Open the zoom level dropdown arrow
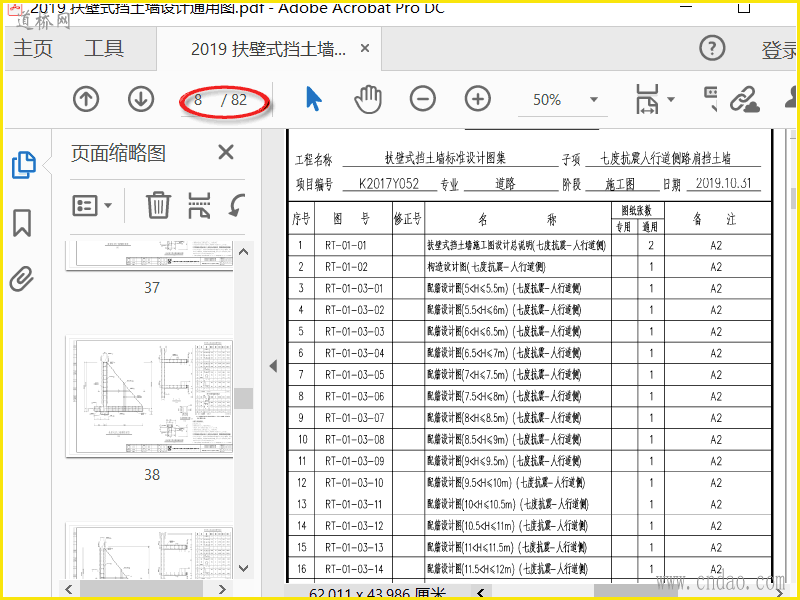The image size is (800, 600). tap(594, 99)
